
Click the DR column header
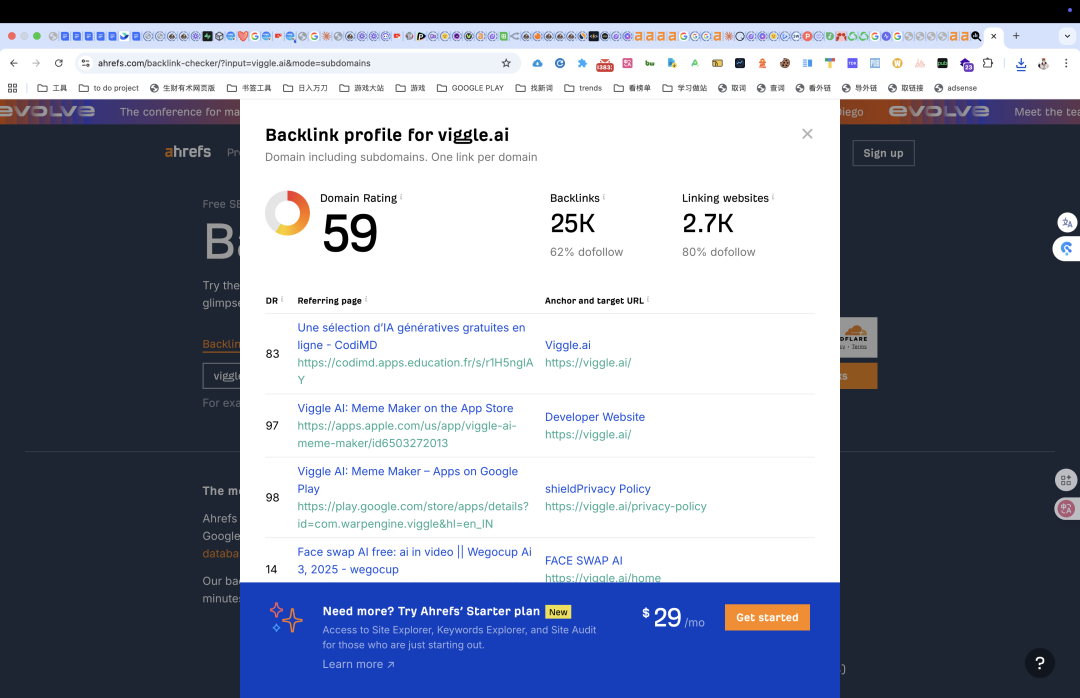[271, 300]
